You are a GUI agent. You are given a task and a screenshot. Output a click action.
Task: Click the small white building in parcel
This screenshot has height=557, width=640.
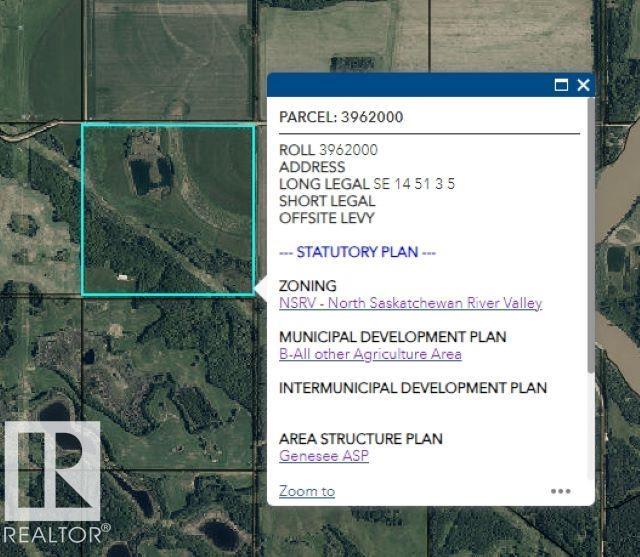tap(122, 276)
